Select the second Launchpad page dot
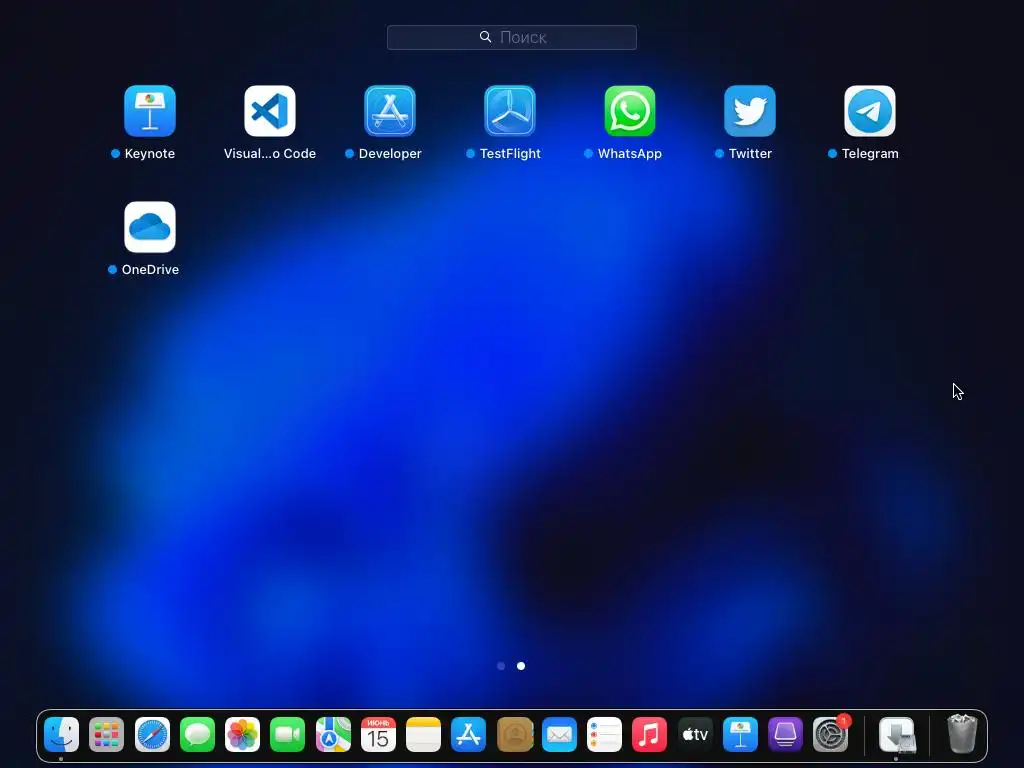Screen dimensions: 1024x768 [x=521, y=666]
